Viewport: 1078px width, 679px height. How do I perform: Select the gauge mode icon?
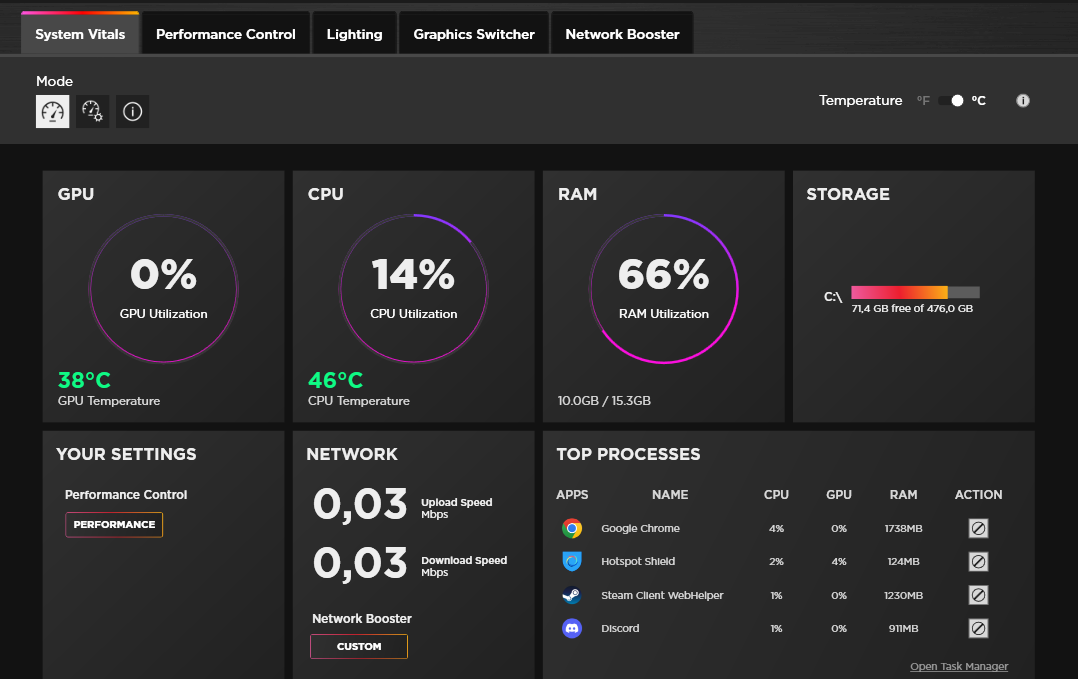(52, 111)
